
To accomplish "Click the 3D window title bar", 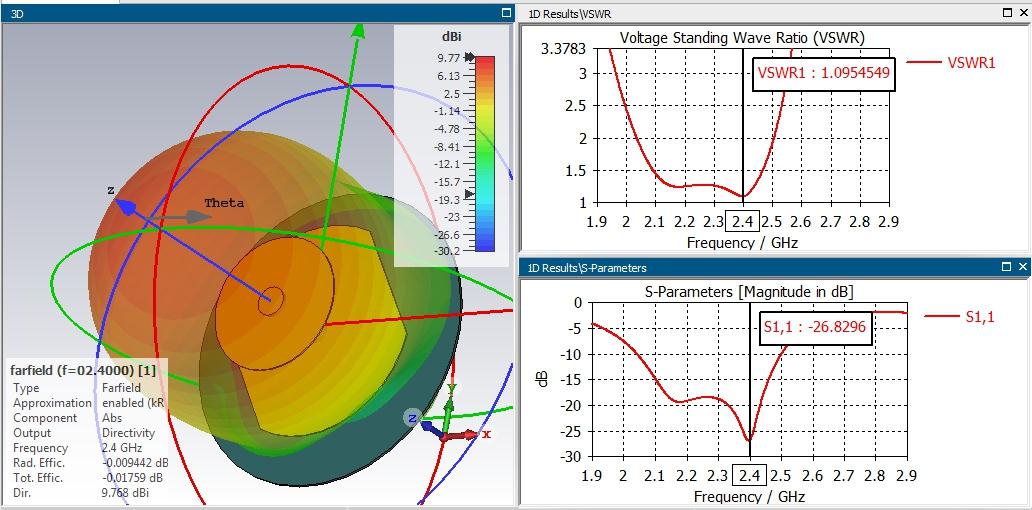I will point(257,13).
